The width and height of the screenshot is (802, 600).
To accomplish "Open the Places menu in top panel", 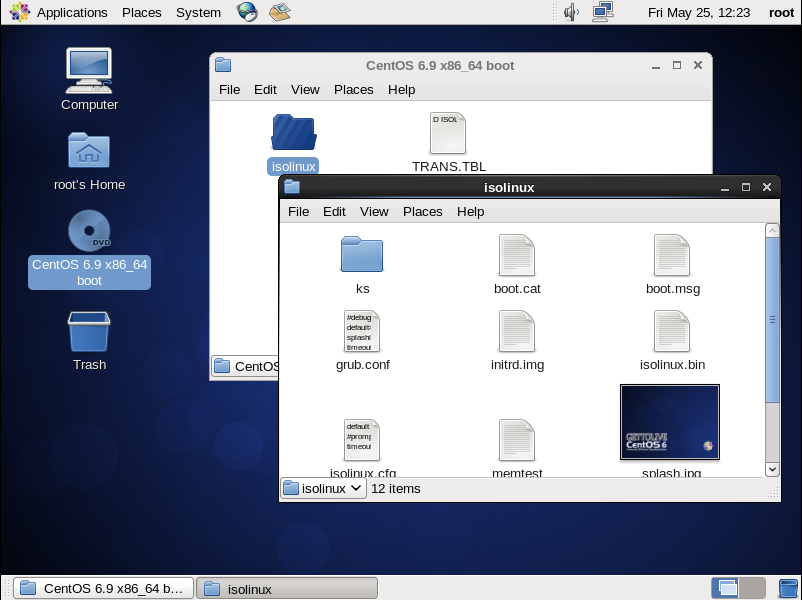I will tap(142, 12).
